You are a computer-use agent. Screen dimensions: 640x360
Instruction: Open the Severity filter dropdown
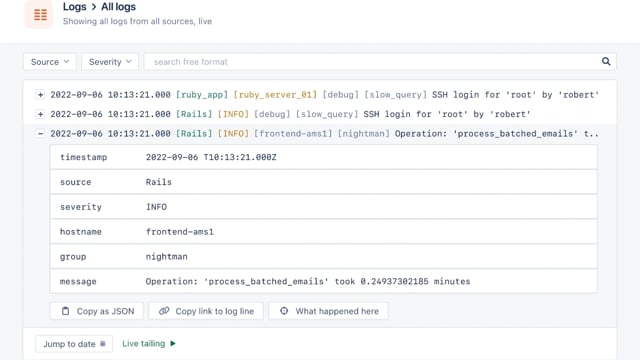click(x=110, y=62)
